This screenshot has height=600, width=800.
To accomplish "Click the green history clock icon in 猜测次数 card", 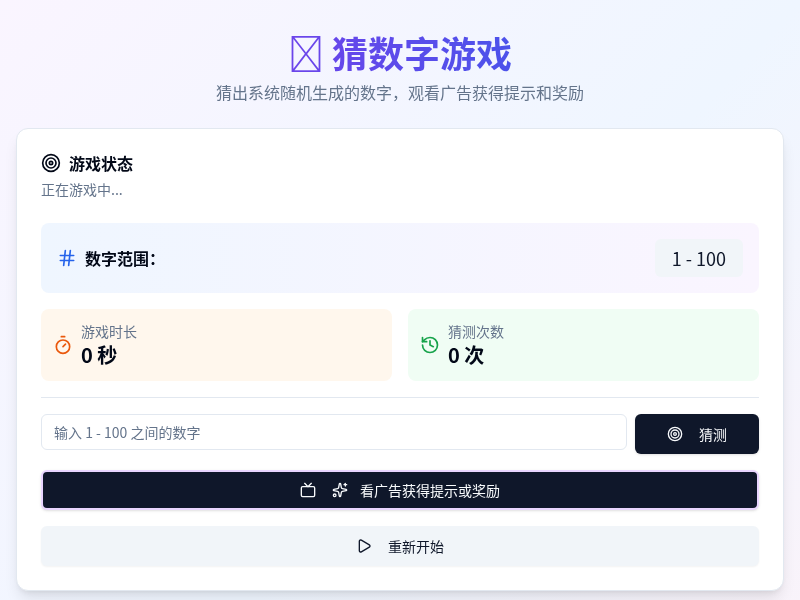I will click(x=428, y=345).
